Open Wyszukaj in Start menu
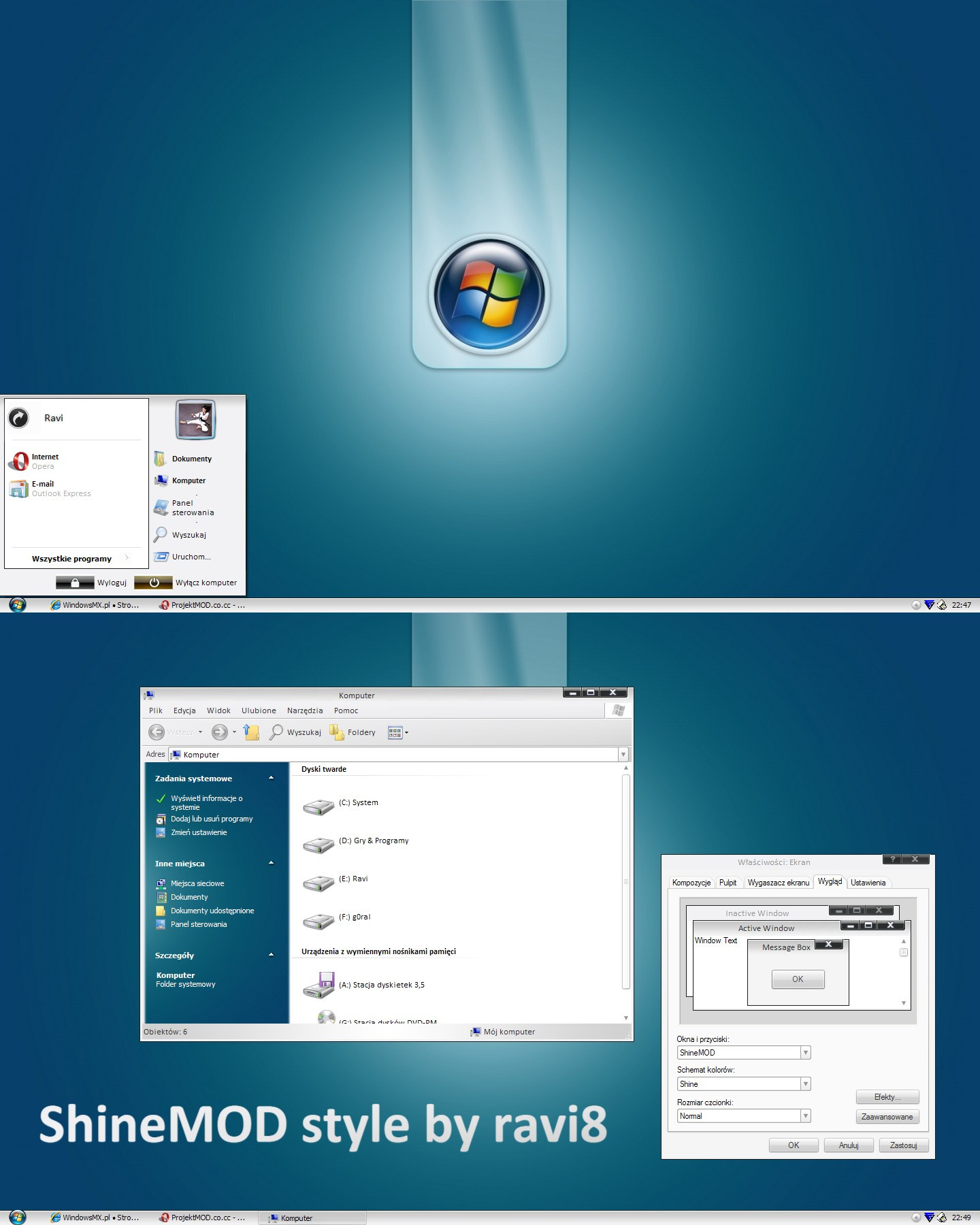Image resolution: width=980 pixels, height=1225 pixels. pyautogui.click(x=180, y=535)
